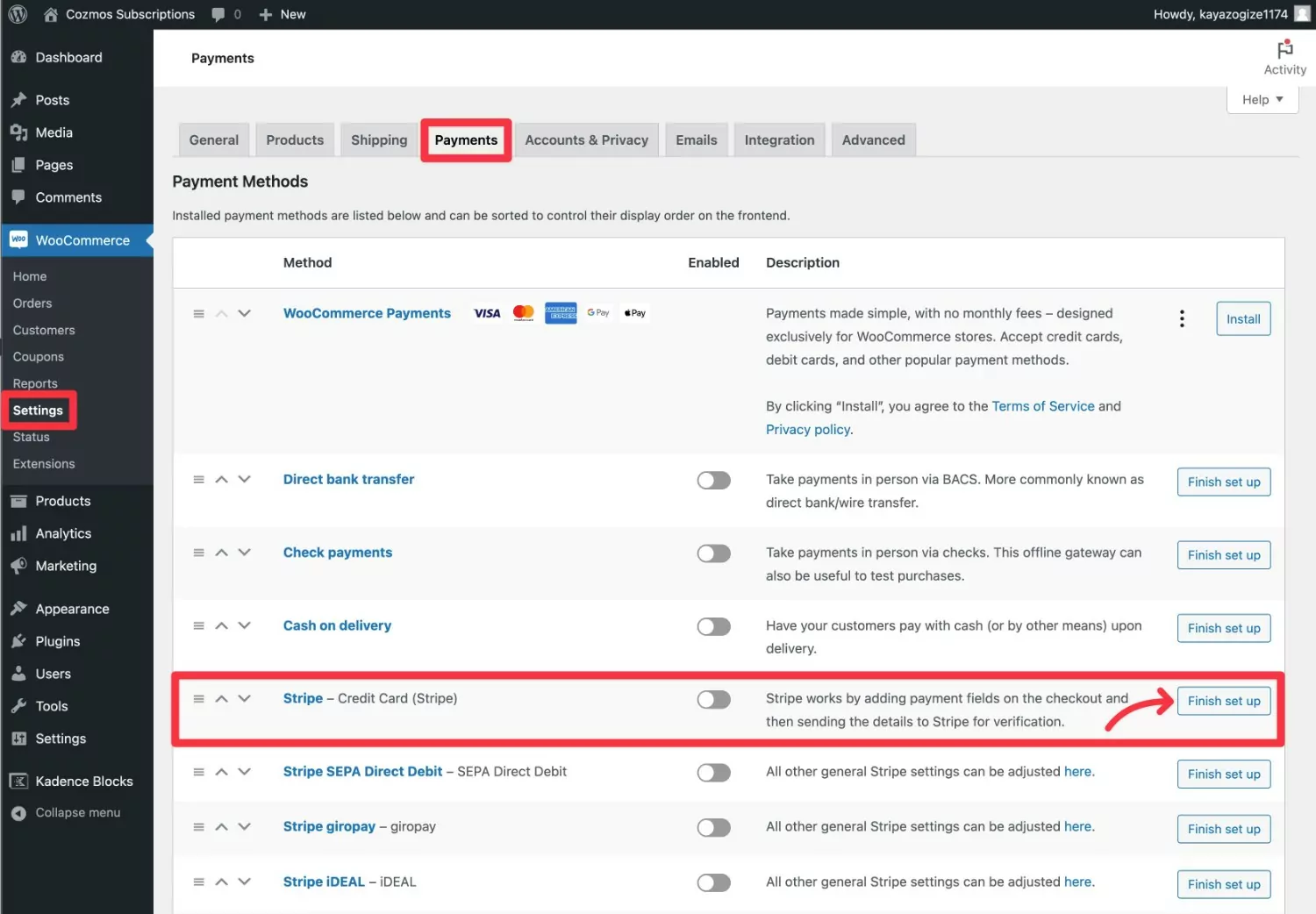
Task: Move Direct bank transfer down with the arrow
Action: pos(245,479)
